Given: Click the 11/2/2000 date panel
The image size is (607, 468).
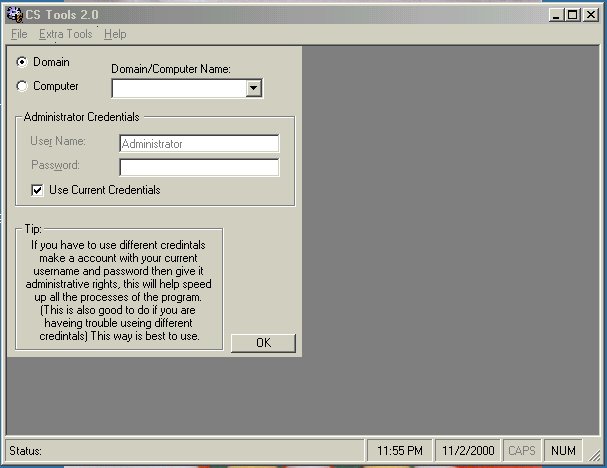Looking at the screenshot, I should 467,451.
